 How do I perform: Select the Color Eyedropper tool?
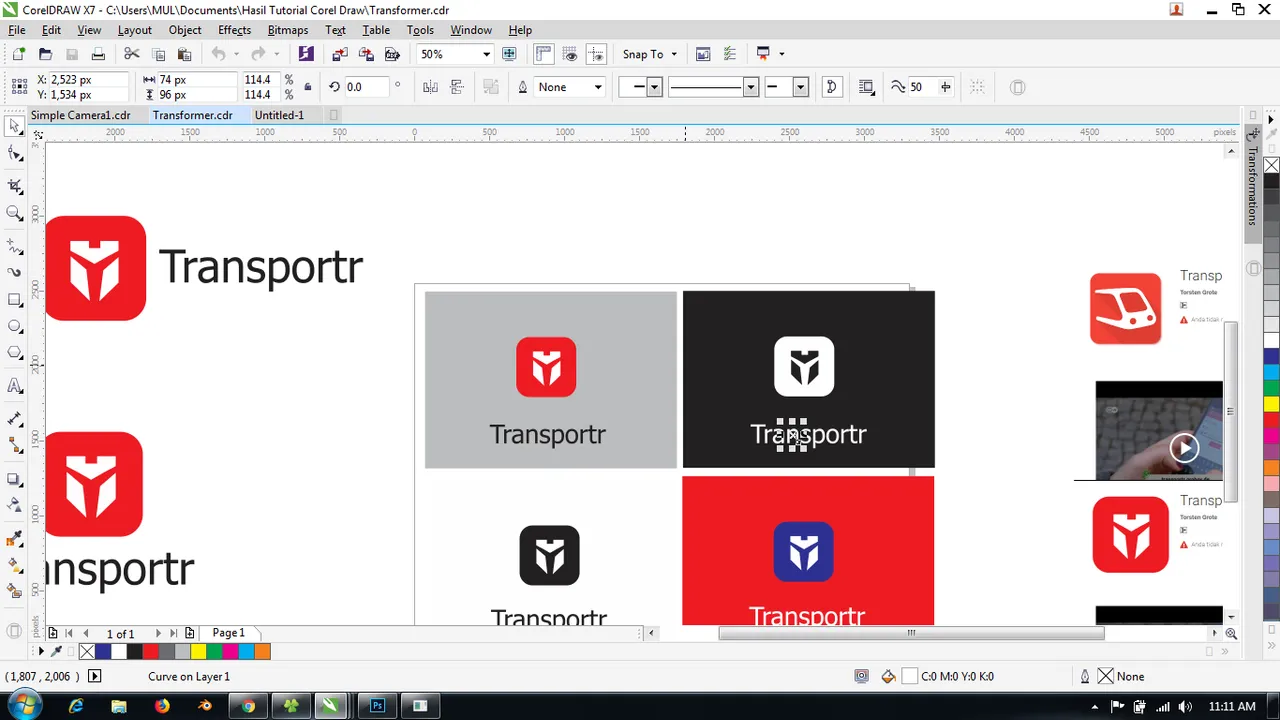(14, 539)
